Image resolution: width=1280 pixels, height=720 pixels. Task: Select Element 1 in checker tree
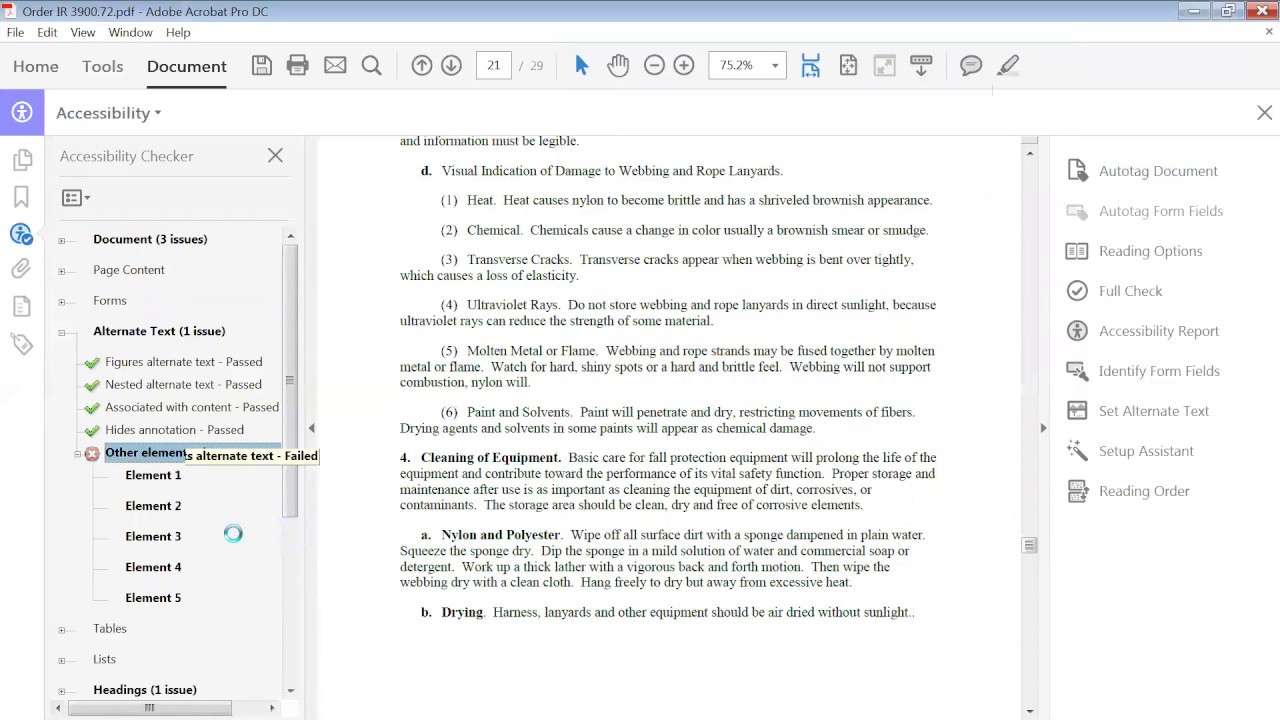[153, 475]
